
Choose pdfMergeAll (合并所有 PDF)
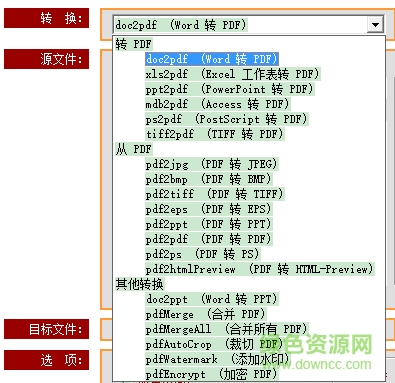click(227, 329)
